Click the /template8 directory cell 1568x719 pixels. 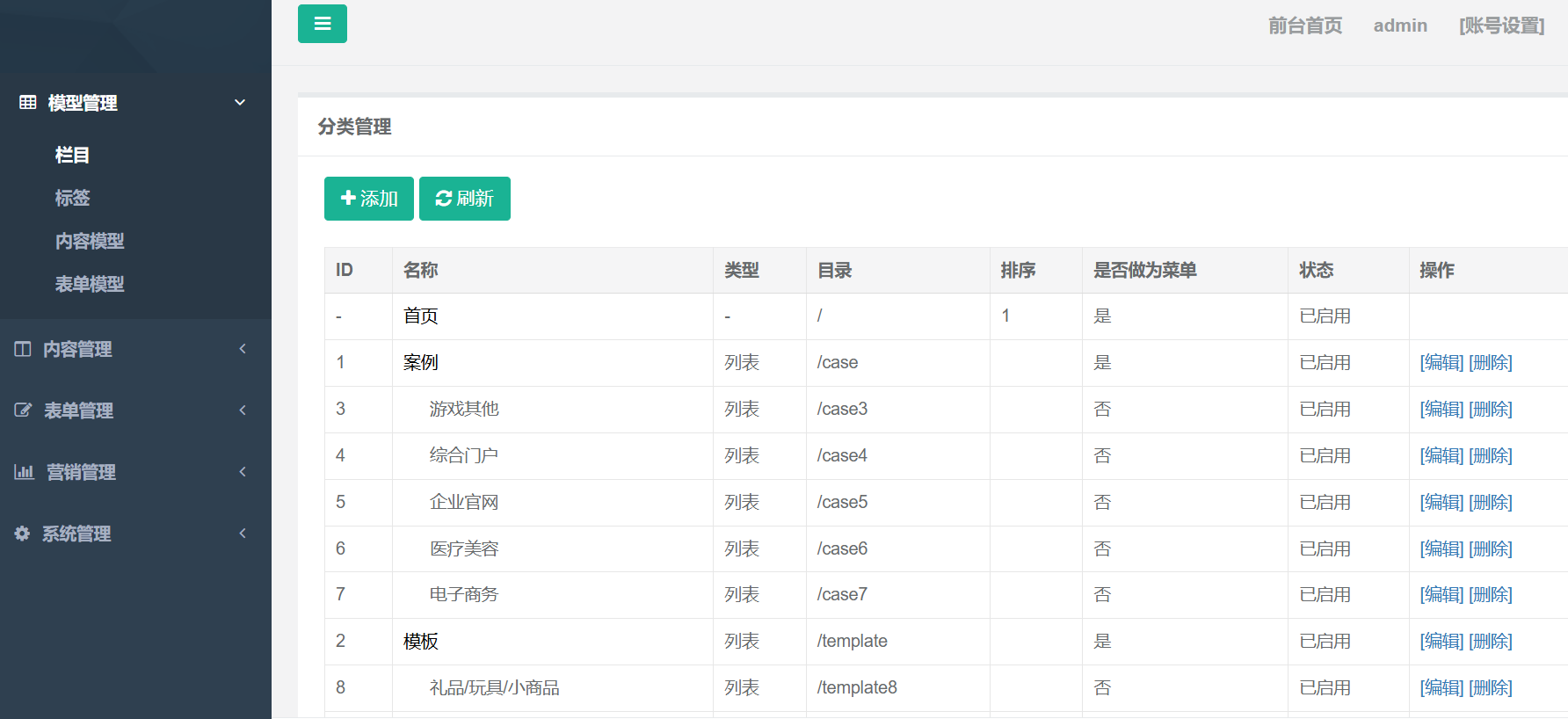(898, 688)
